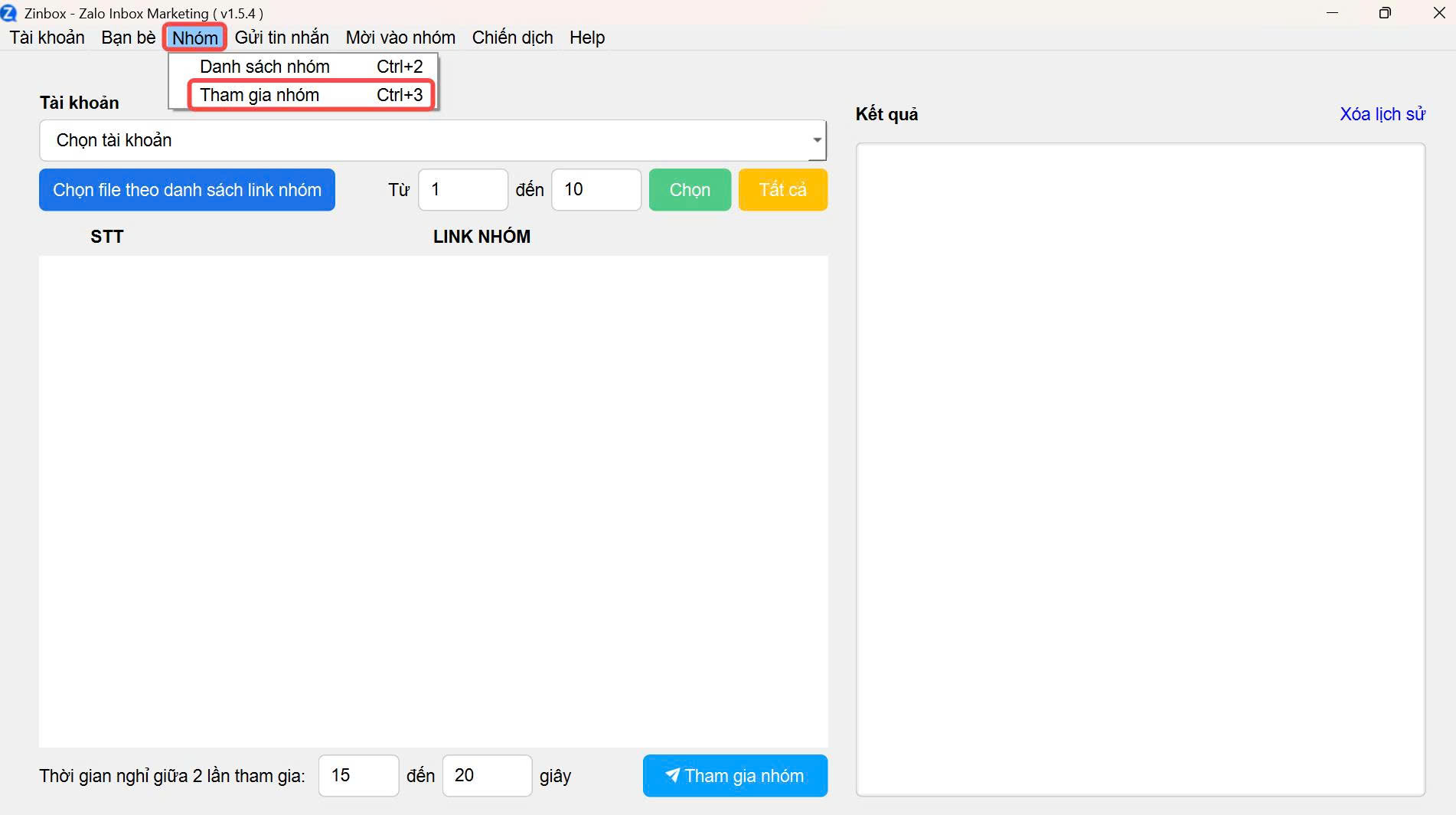Open the Gửi tin nhắn menu
Image resolution: width=1456 pixels, height=815 pixels.
[x=282, y=38]
